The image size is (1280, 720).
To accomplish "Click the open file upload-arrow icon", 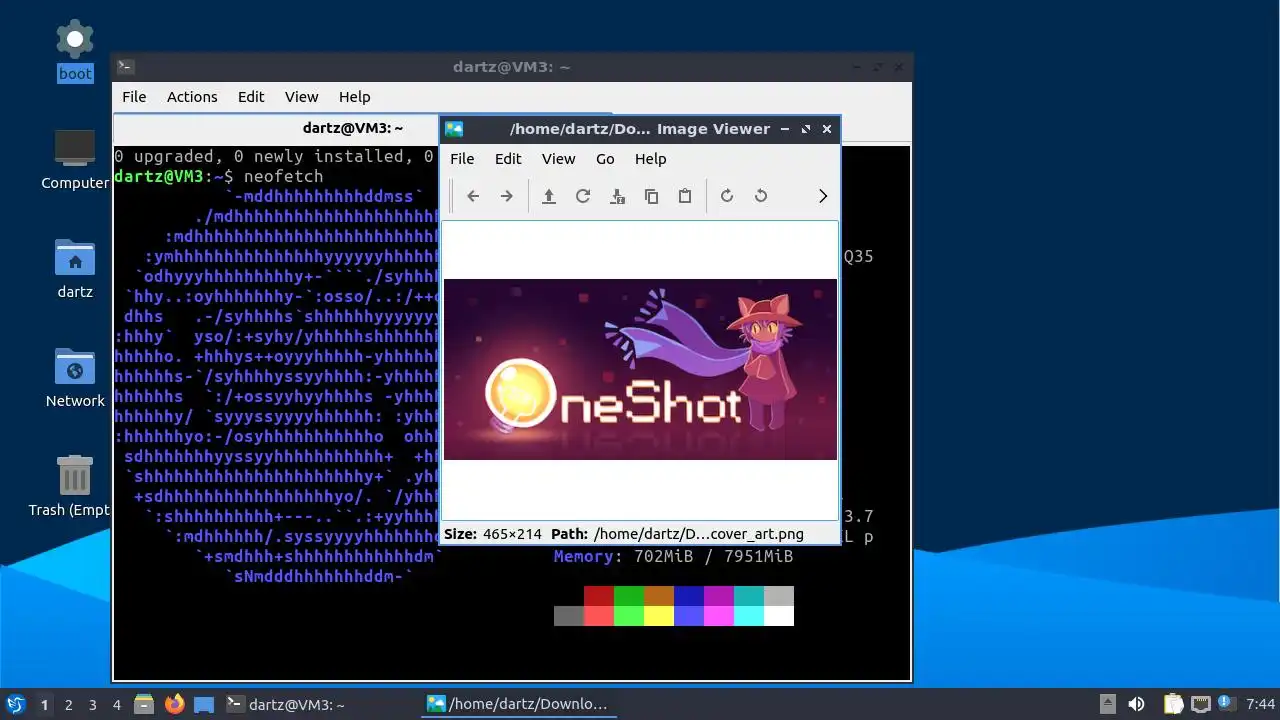I will click(549, 196).
